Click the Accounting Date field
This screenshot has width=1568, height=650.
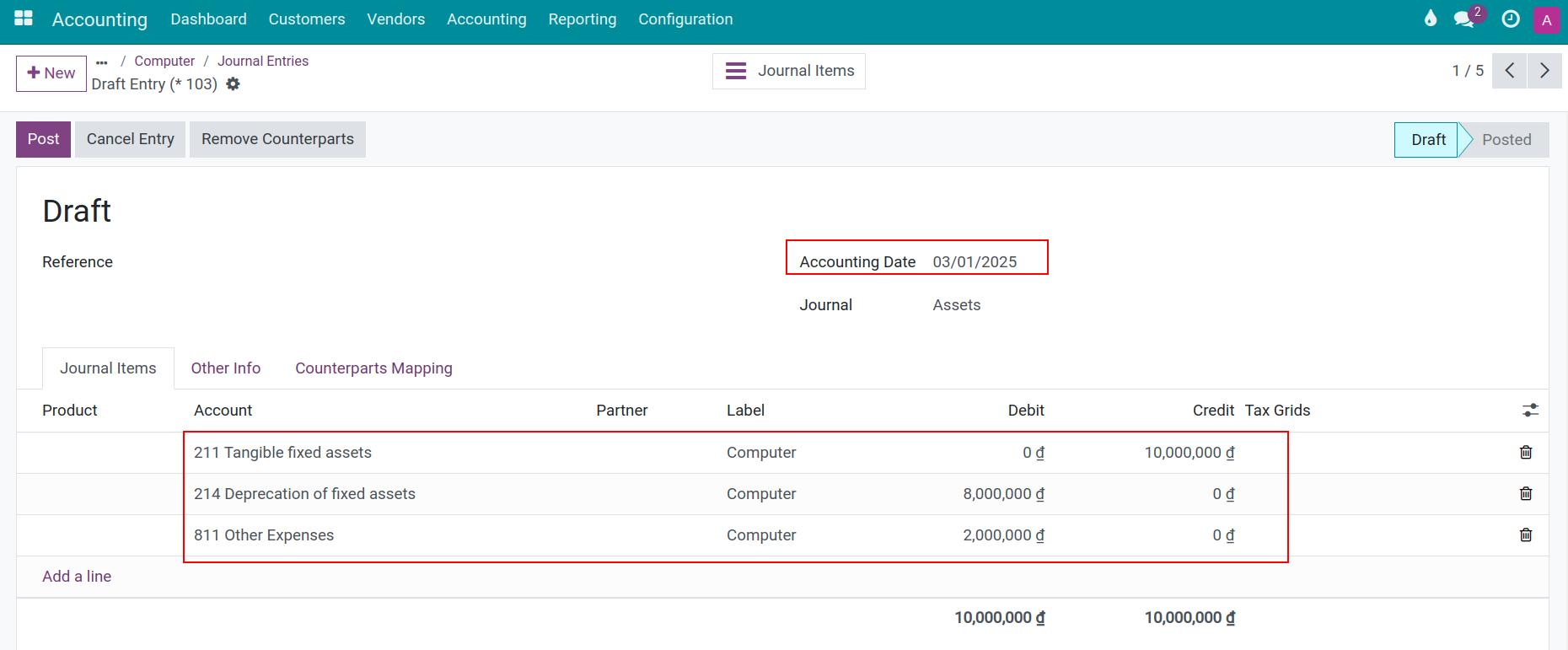coord(975,262)
